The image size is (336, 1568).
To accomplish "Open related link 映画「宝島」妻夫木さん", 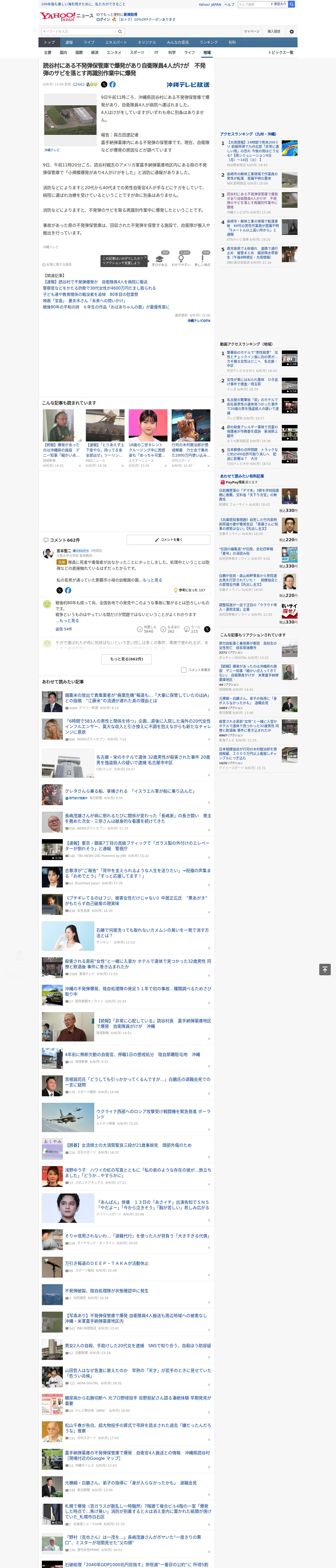I will [84, 301].
